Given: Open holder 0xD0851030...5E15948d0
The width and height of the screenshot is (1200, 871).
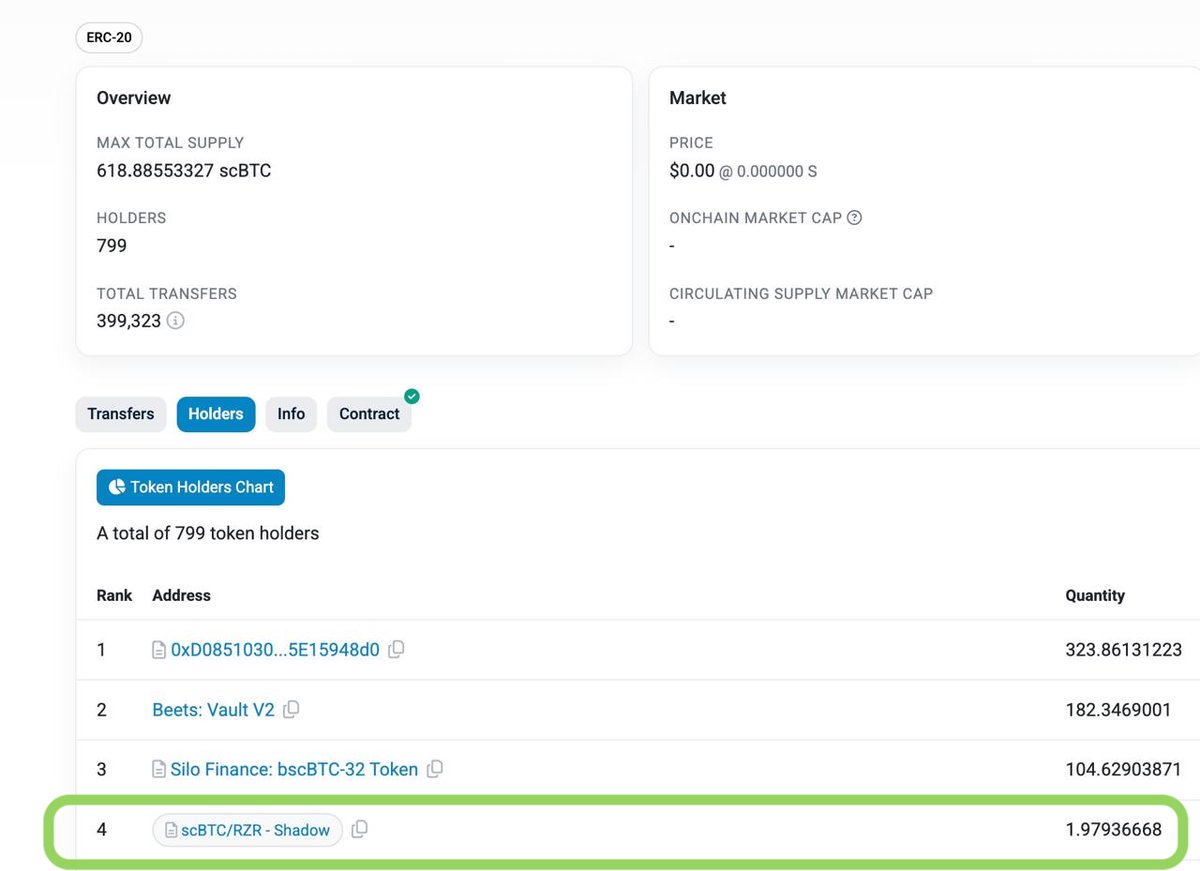Looking at the screenshot, I should click(x=275, y=650).
